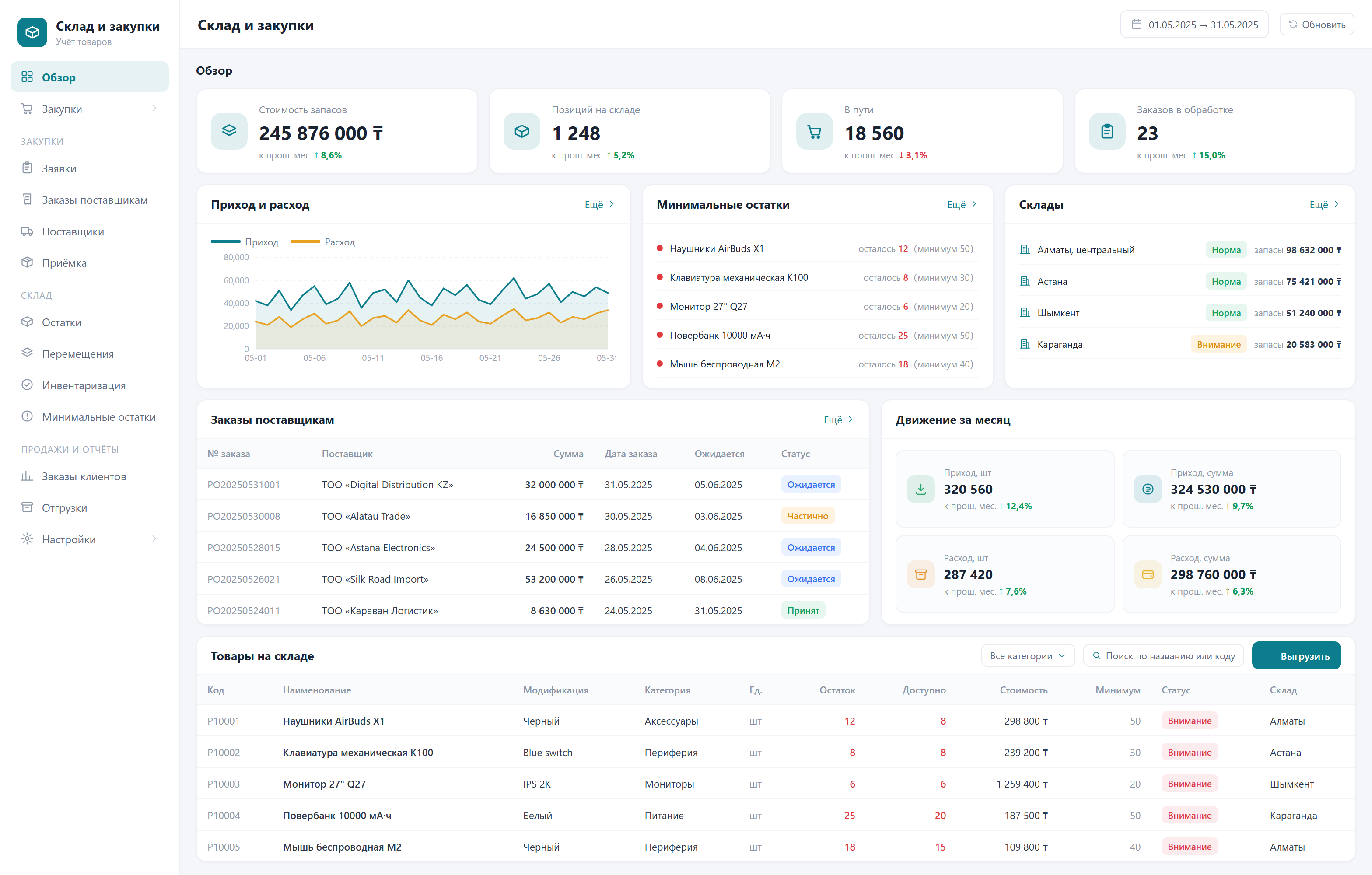
Task: Click the Обновить refresh button
Action: point(1317,24)
